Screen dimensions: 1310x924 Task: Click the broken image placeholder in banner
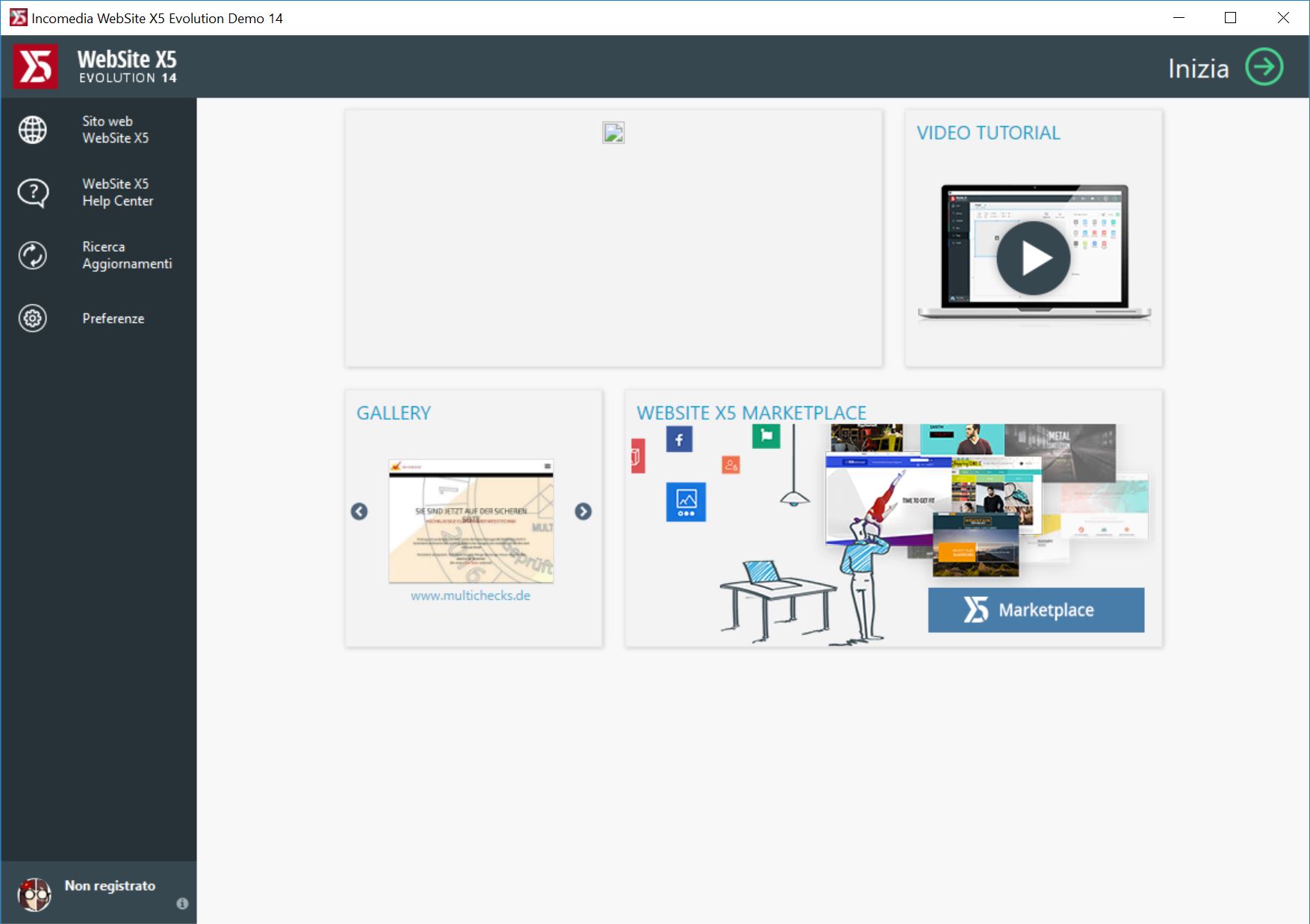click(613, 133)
